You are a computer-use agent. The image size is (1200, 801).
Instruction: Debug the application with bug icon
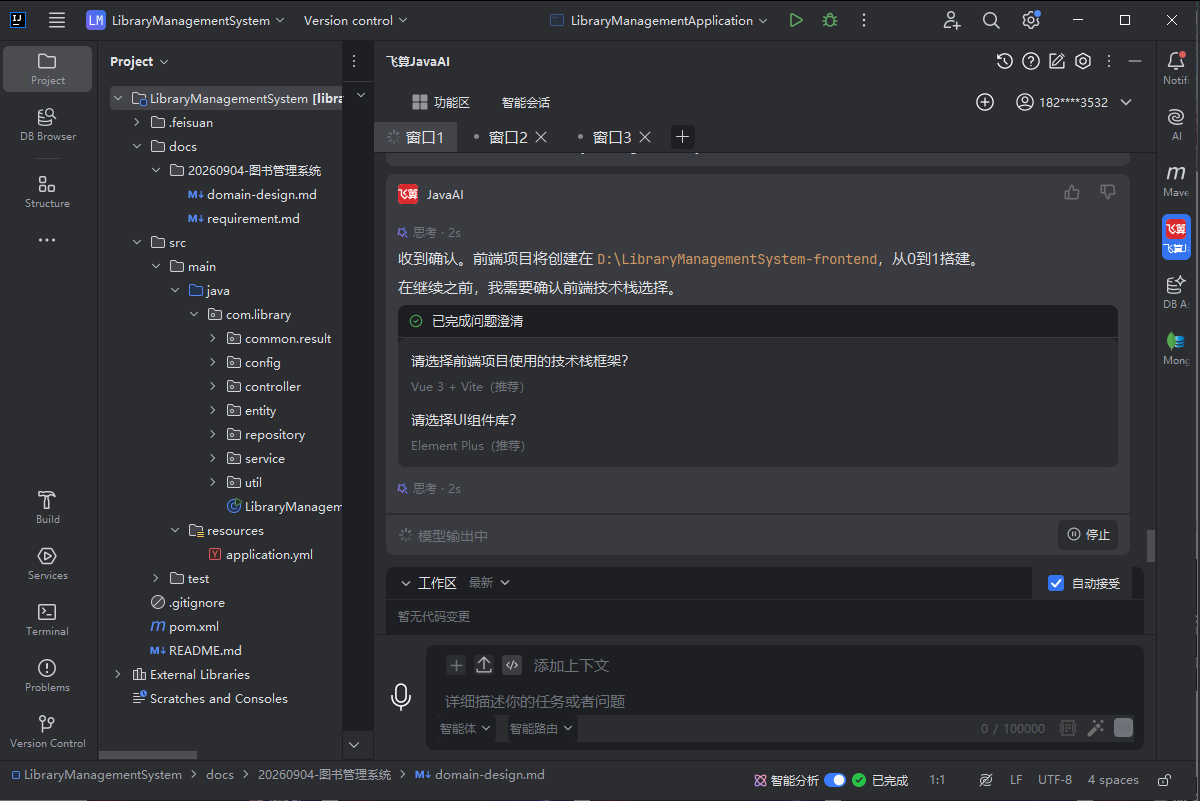[830, 20]
